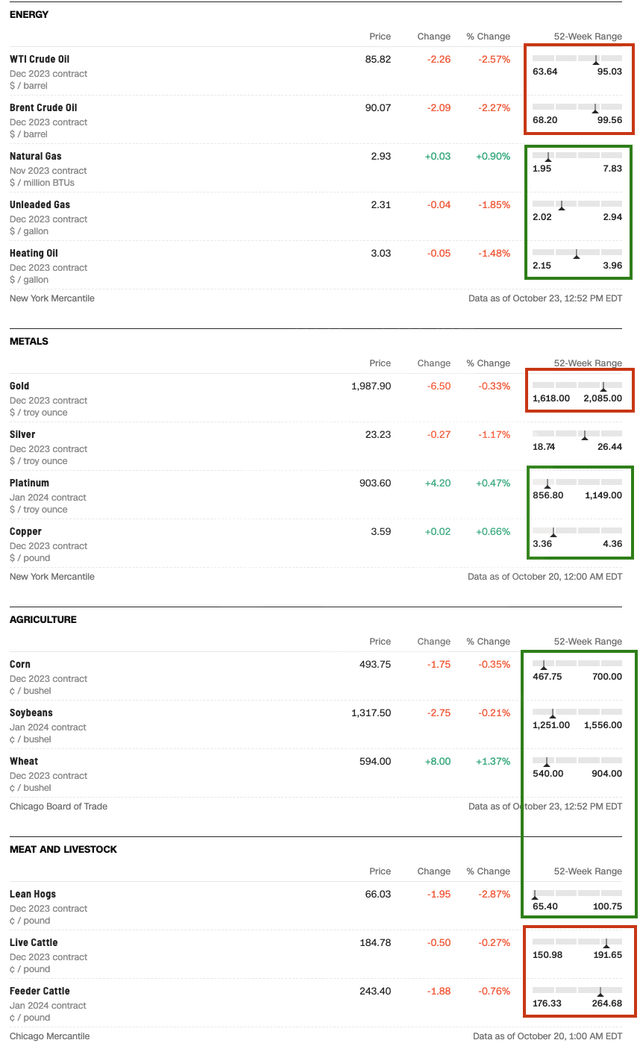Click the Lean Hogs range marker
Viewport: 640px width, 1046px height.
coord(535,894)
